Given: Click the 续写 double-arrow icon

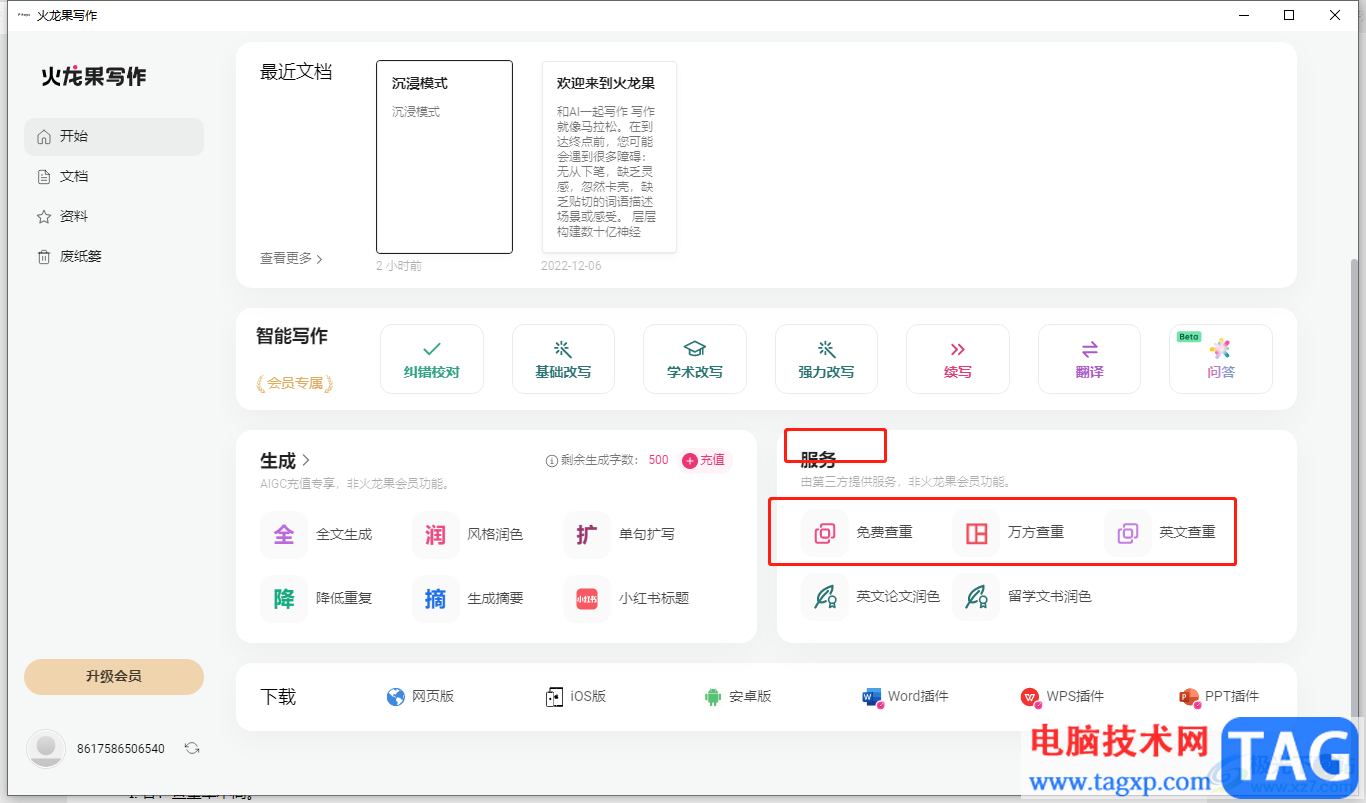Looking at the screenshot, I should click(x=958, y=349).
